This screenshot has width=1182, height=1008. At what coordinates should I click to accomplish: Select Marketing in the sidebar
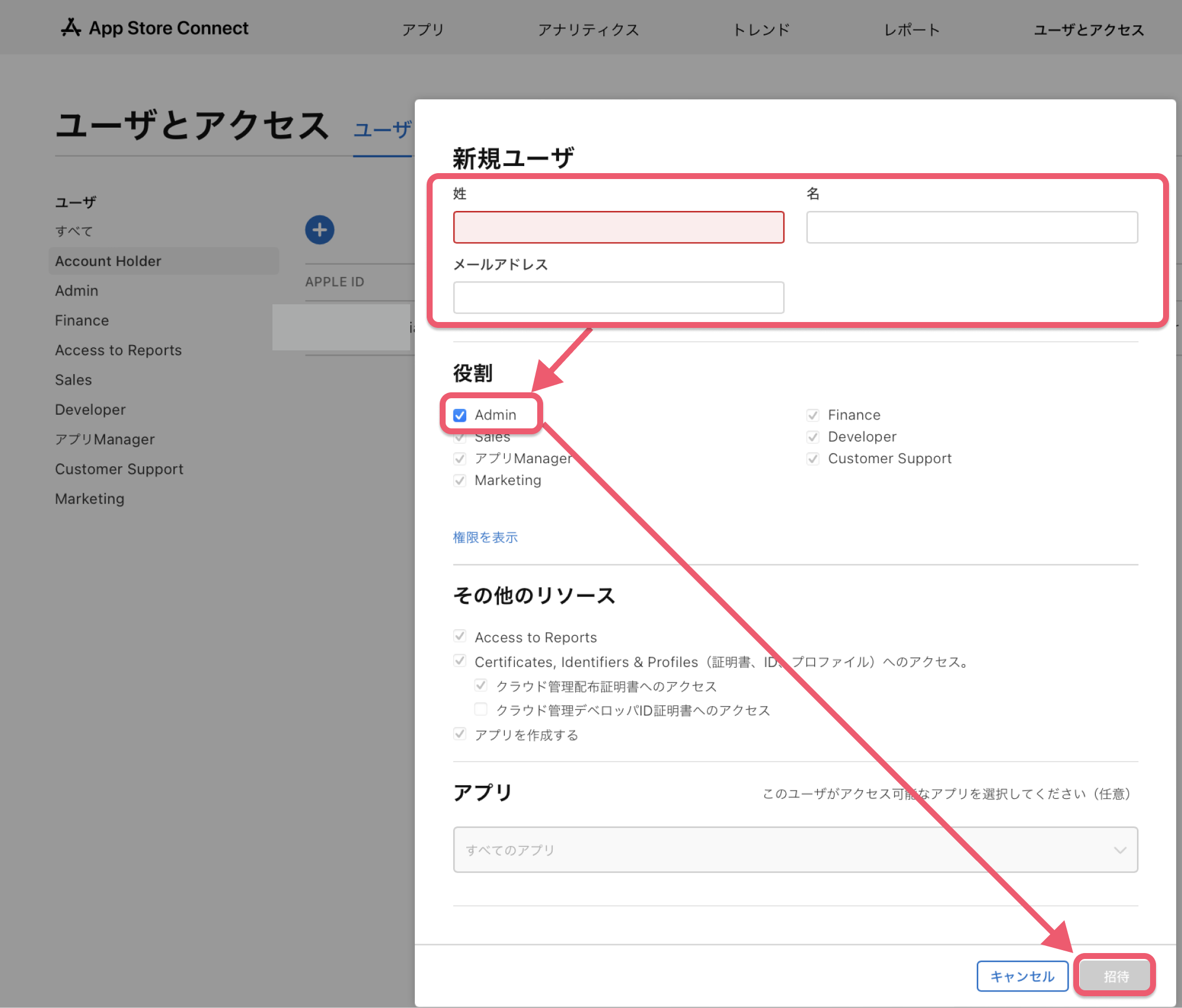point(90,499)
